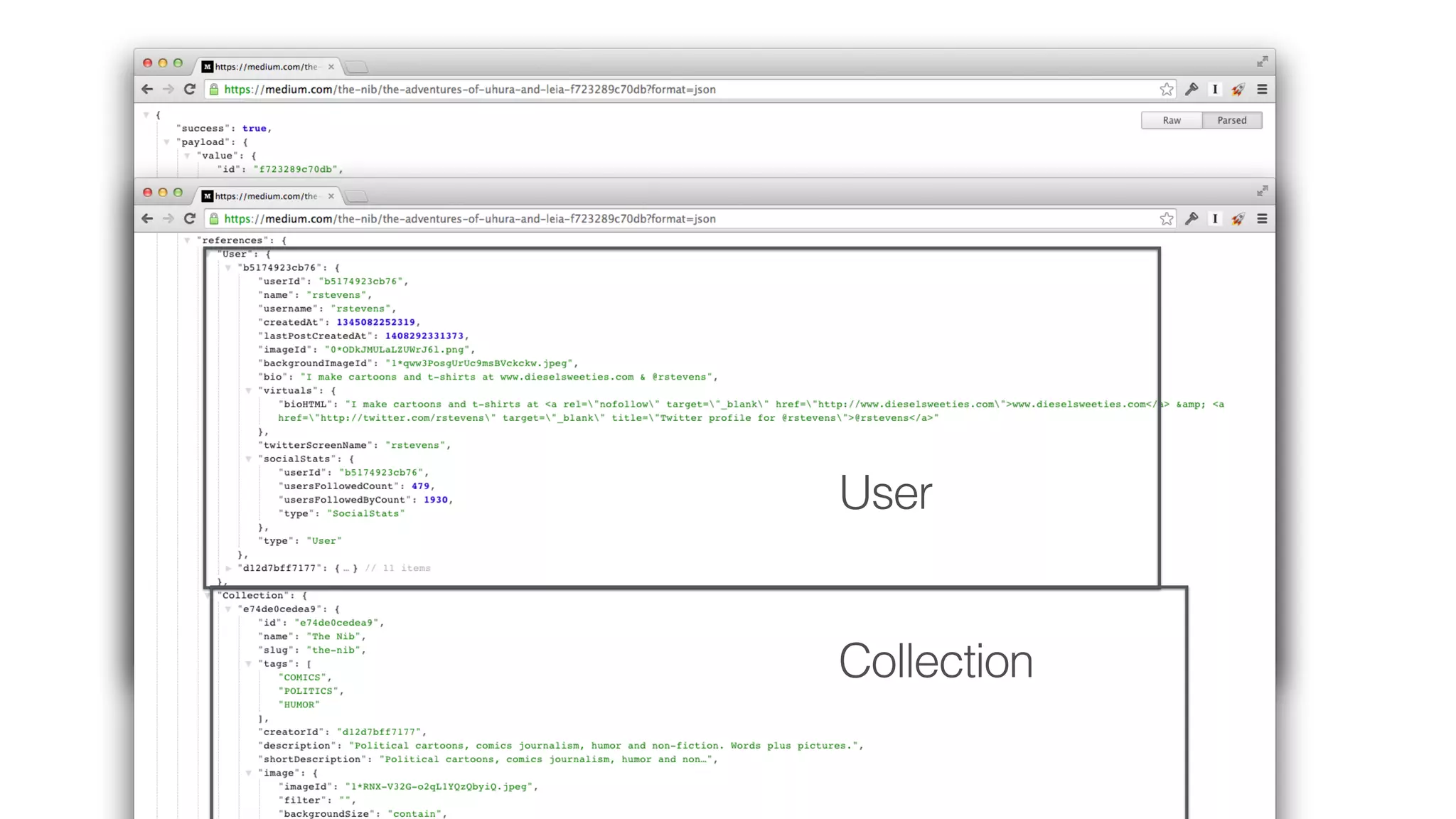
Task: Collapse the "references" node
Action: point(188,240)
